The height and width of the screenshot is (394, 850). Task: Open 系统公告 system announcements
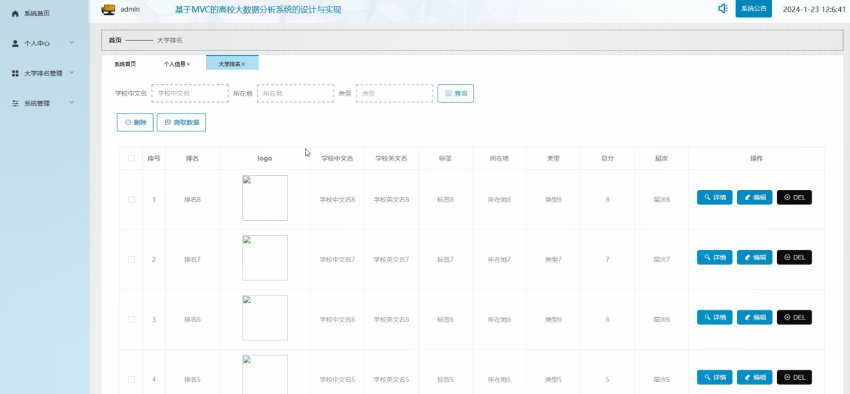754,9
